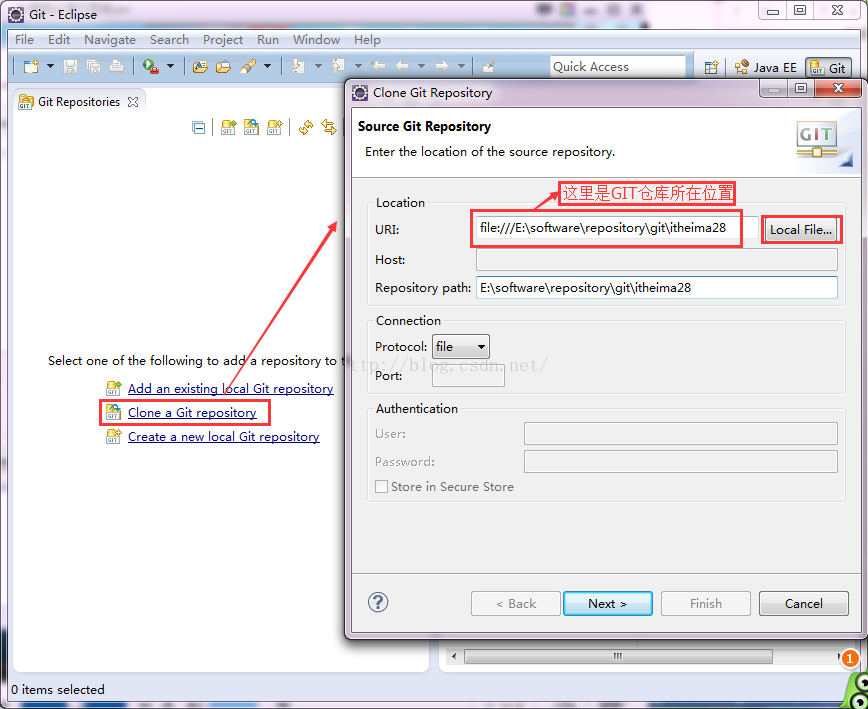Click the Pin Editor toolbar icon
868x709 pixels.
488,67
